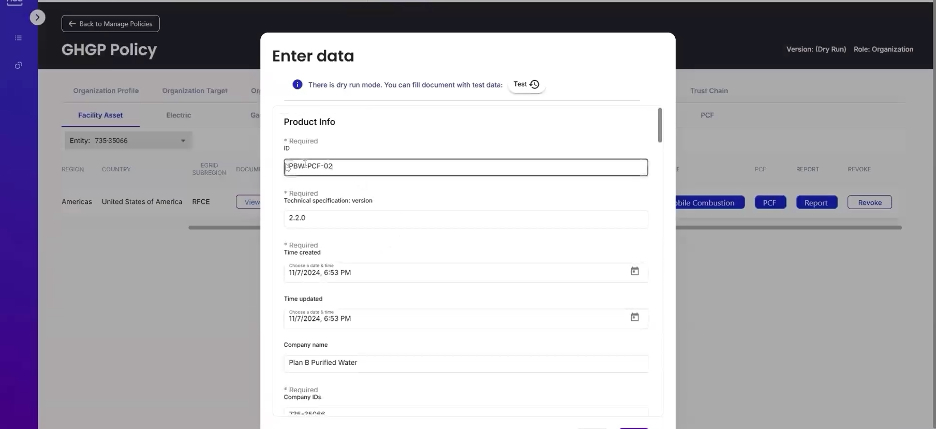Screen dimensions: 936x430
Task: Open the Trust Chain tab
Action: pyautogui.click(x=709, y=91)
